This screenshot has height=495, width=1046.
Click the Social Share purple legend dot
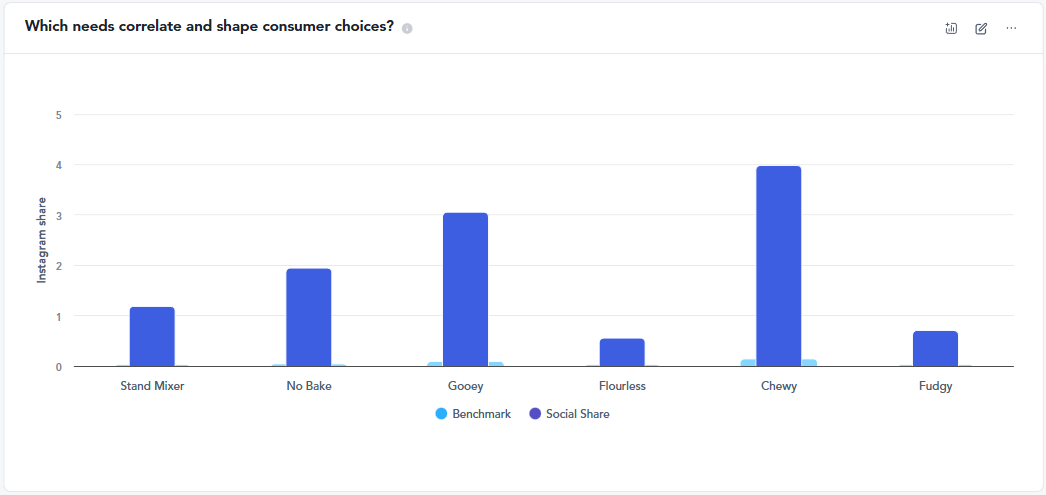click(x=535, y=414)
